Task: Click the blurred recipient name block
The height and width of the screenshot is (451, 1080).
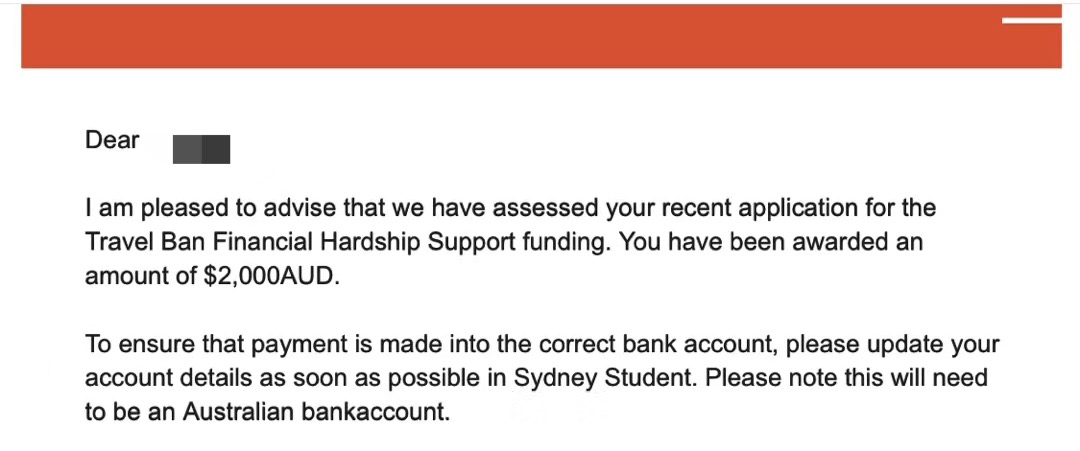Action: tap(201, 150)
